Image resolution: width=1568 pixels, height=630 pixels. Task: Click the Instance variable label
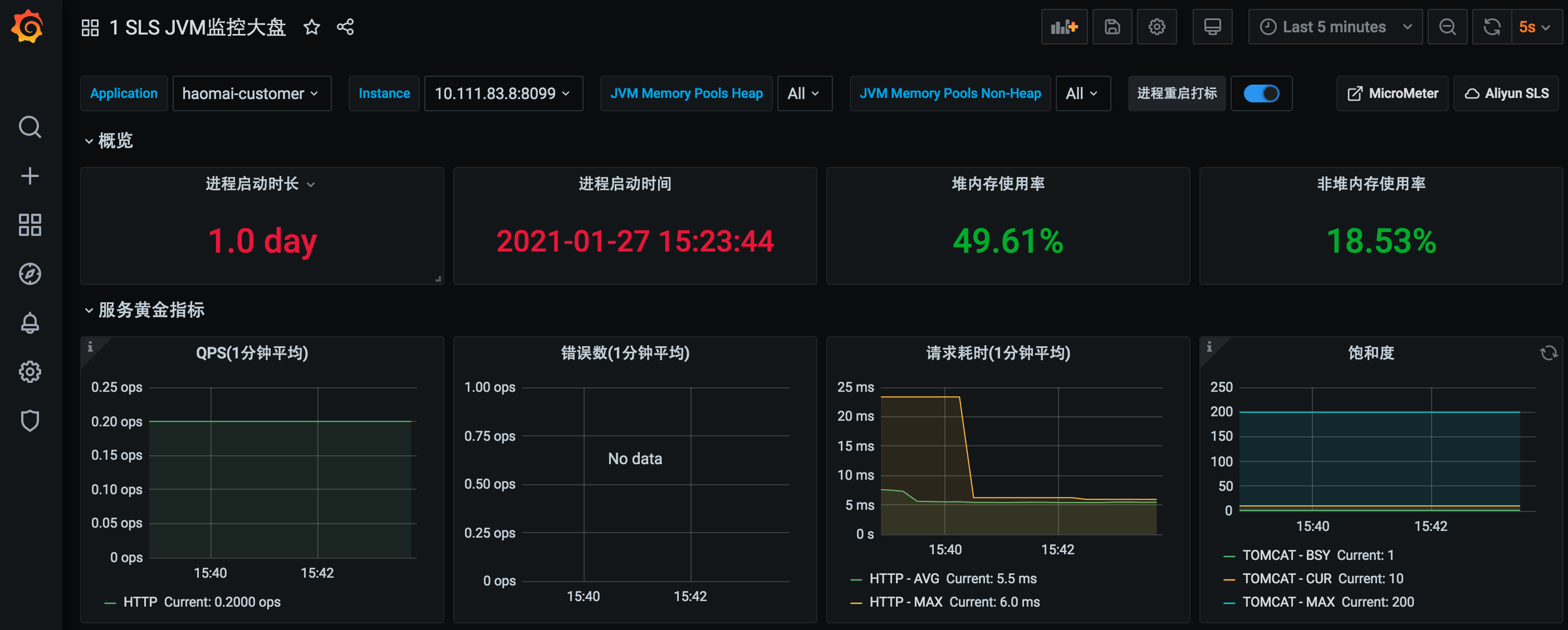(x=384, y=93)
